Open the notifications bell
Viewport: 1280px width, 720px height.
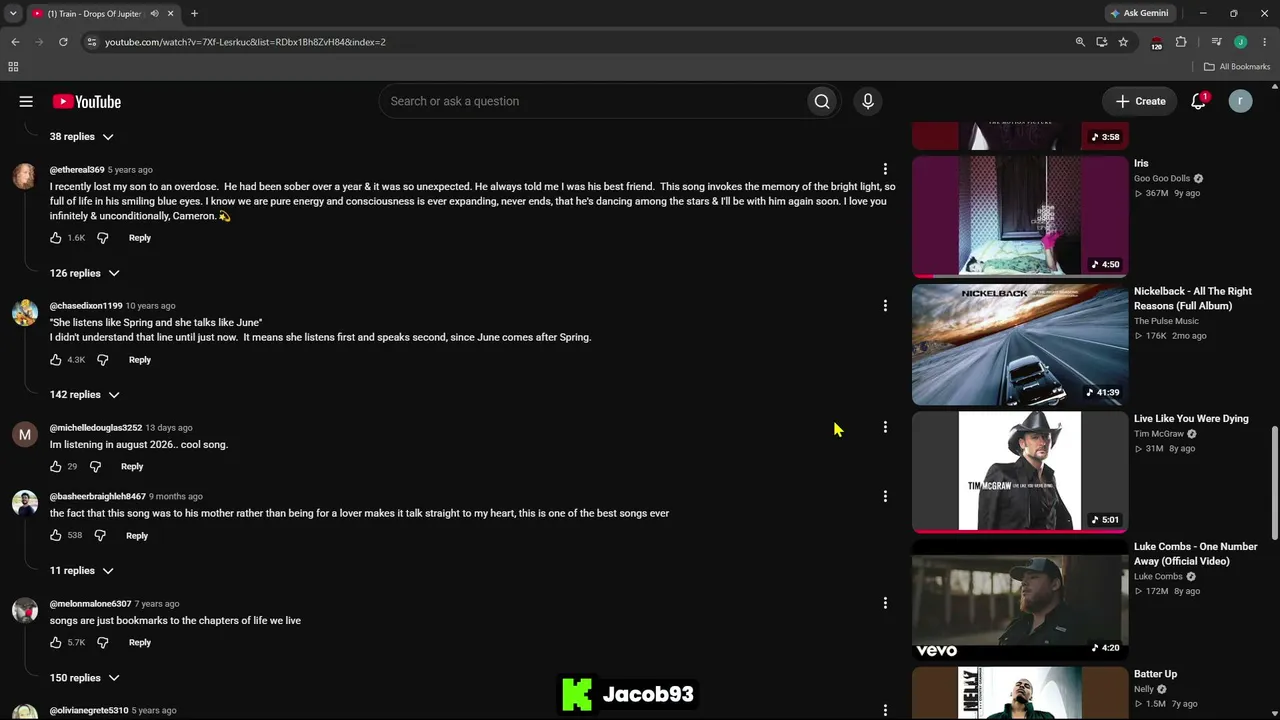pyautogui.click(x=1198, y=101)
